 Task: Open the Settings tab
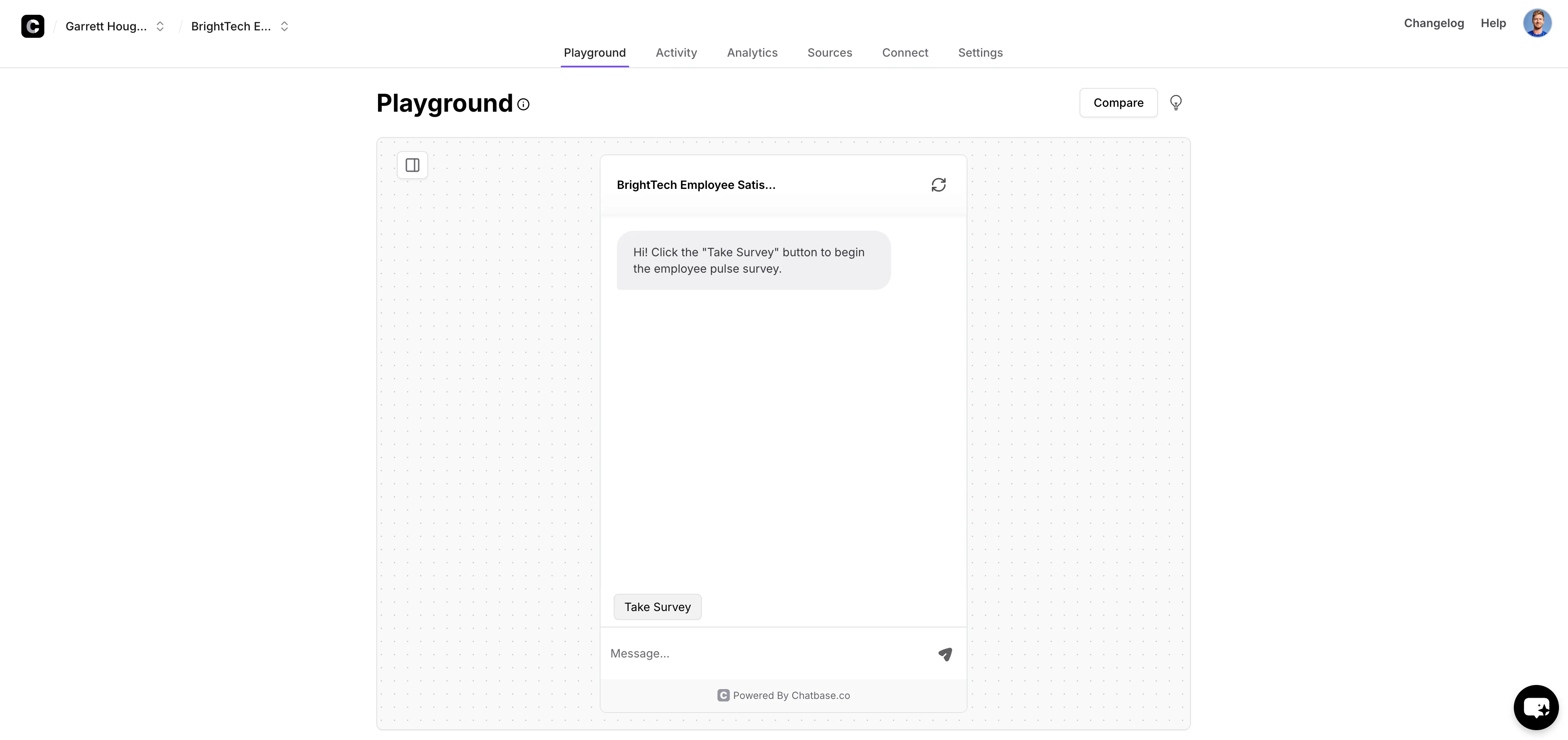[980, 53]
